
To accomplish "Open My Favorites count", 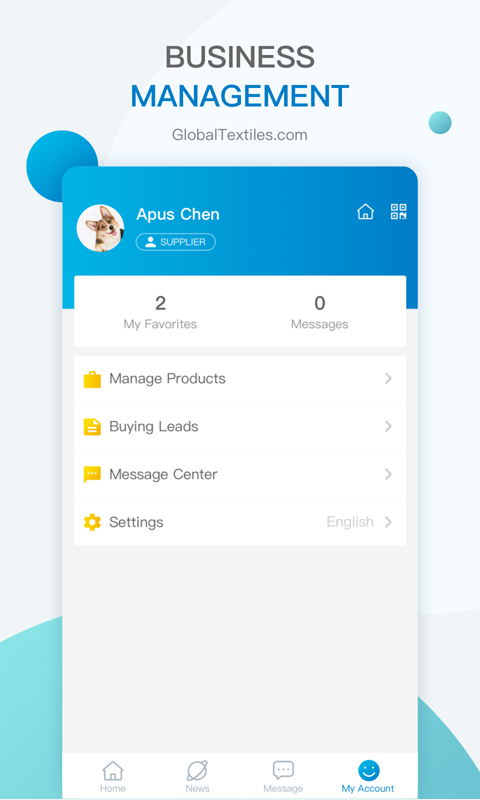I will [x=160, y=312].
